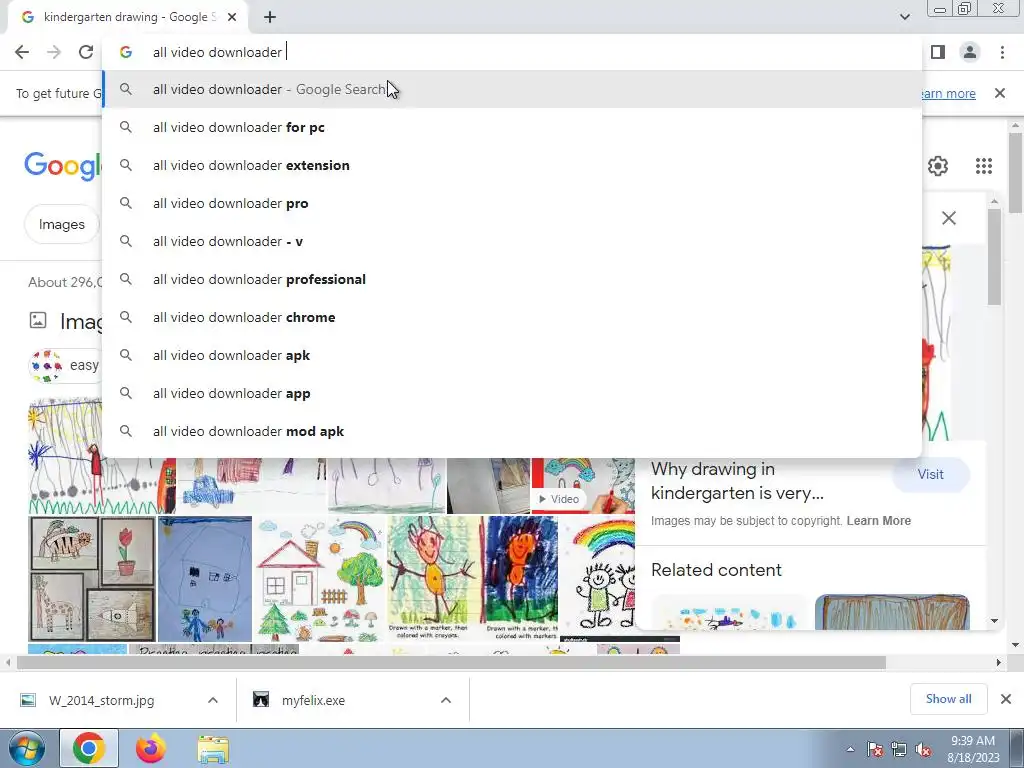Open the Google apps grid icon
The image size is (1024, 768).
984,166
